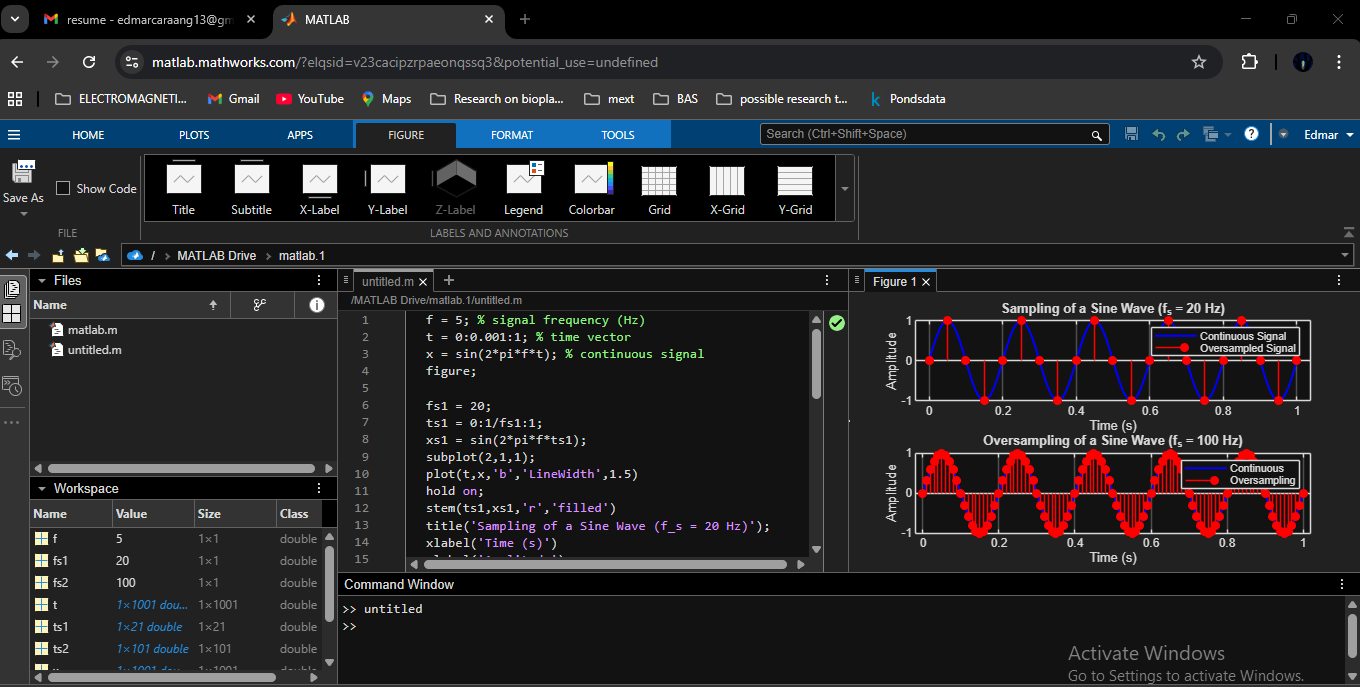
Task: Click the X-Label annotation icon
Action: pos(319,188)
